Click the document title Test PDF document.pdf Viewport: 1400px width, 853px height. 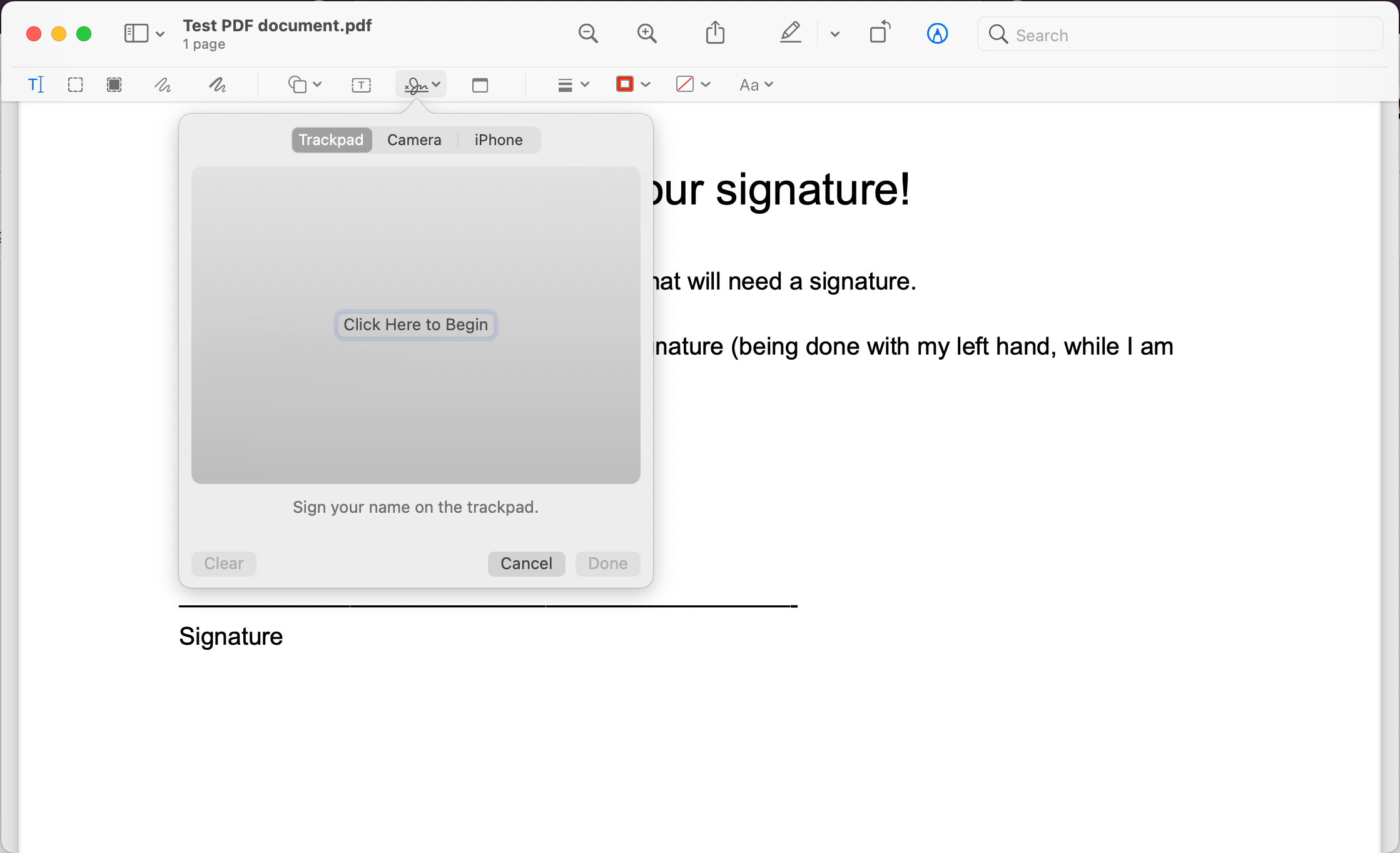pyautogui.click(x=277, y=26)
